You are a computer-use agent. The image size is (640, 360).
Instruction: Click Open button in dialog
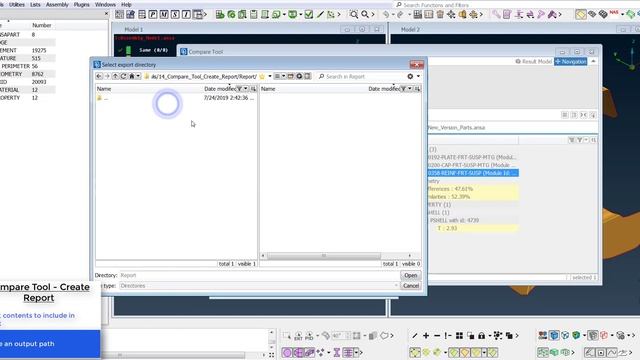(411, 276)
